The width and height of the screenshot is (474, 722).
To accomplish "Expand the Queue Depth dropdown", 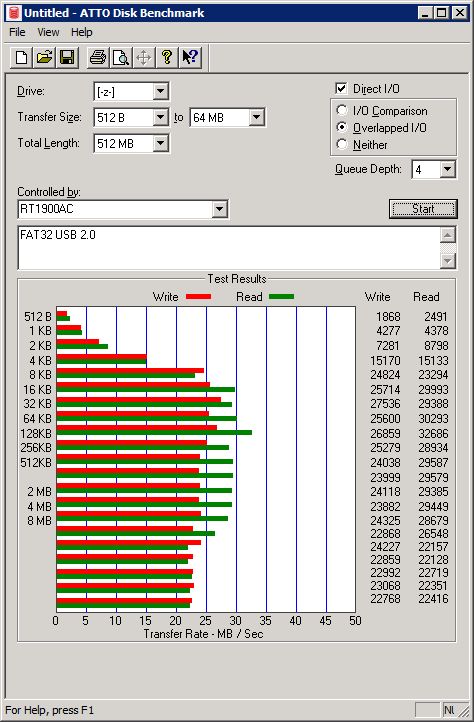I will (x=447, y=169).
